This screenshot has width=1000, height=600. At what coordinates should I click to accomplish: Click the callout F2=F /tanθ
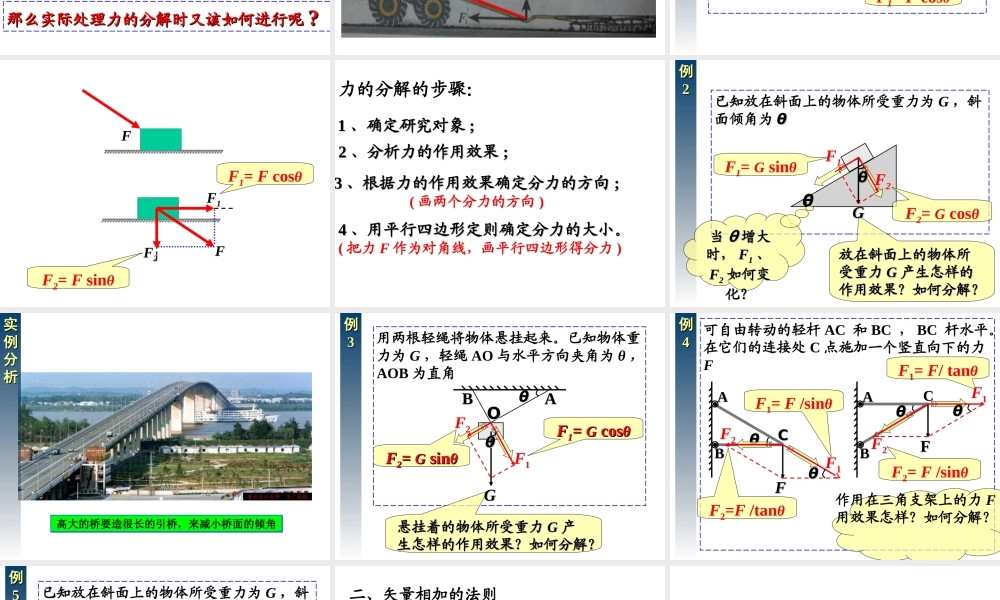click(x=747, y=510)
